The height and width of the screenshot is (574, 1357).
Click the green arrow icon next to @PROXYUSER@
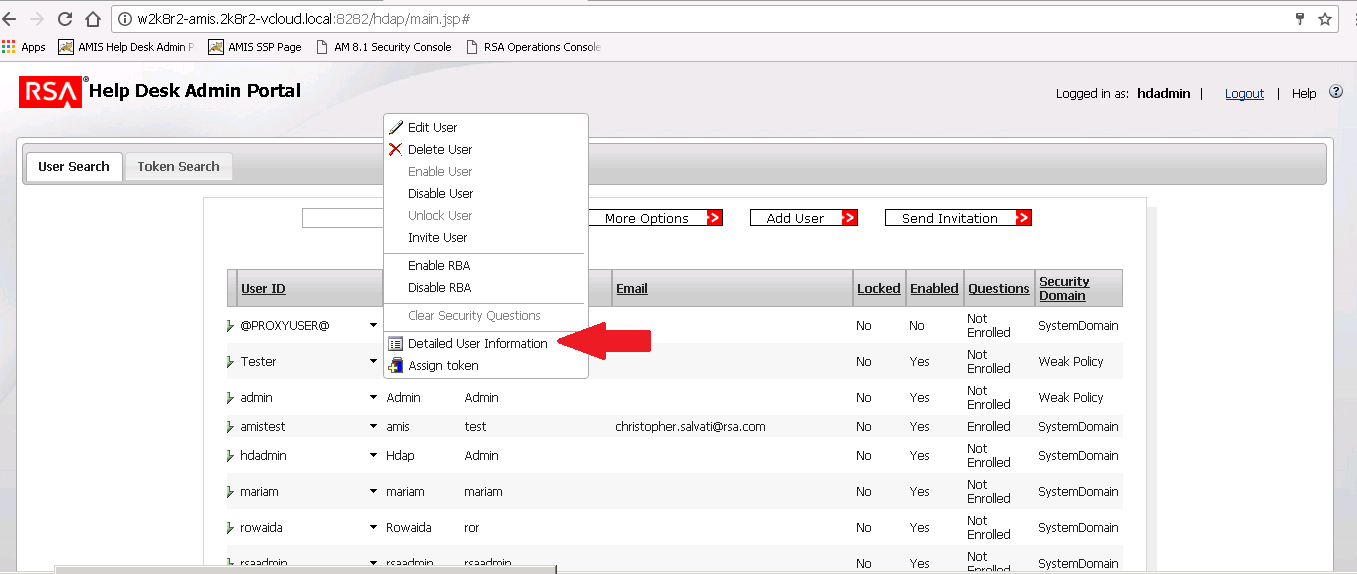(231, 326)
